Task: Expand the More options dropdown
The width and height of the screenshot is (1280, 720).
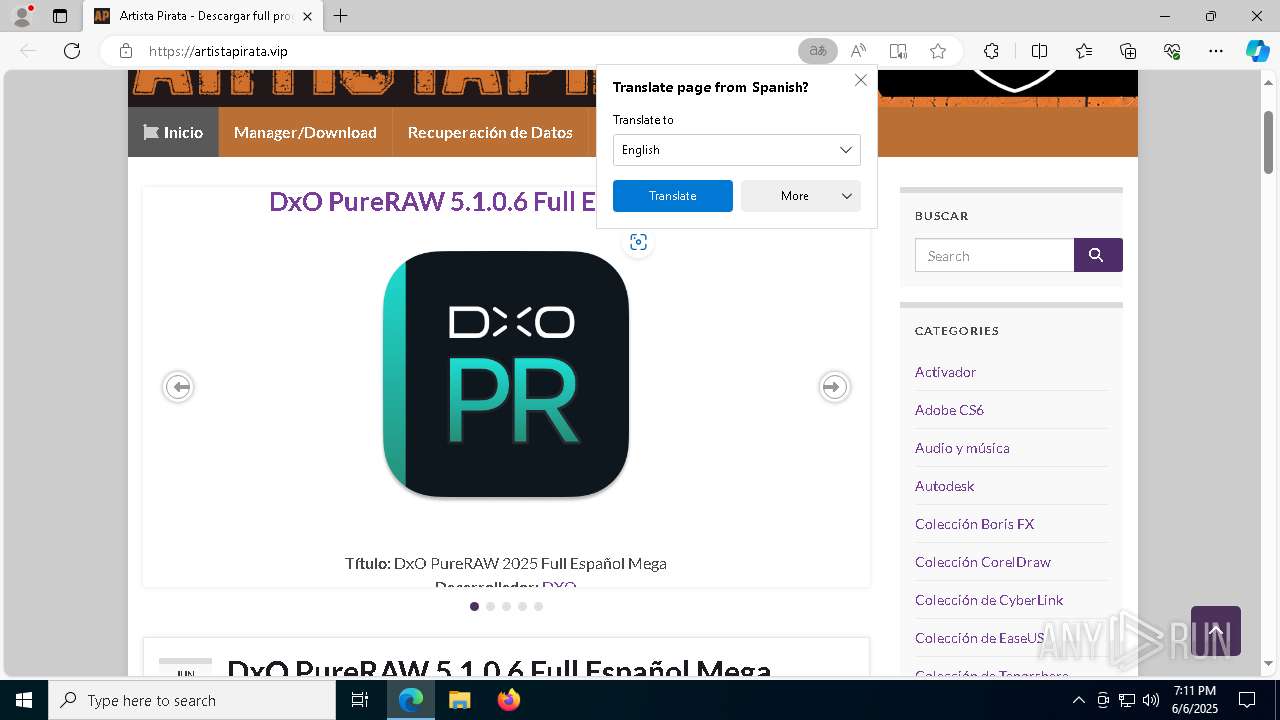Action: 801,196
